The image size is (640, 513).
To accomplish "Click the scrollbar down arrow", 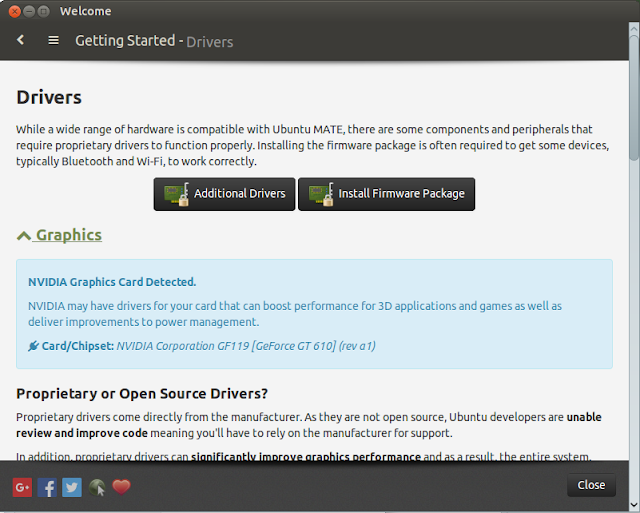I will point(634,505).
